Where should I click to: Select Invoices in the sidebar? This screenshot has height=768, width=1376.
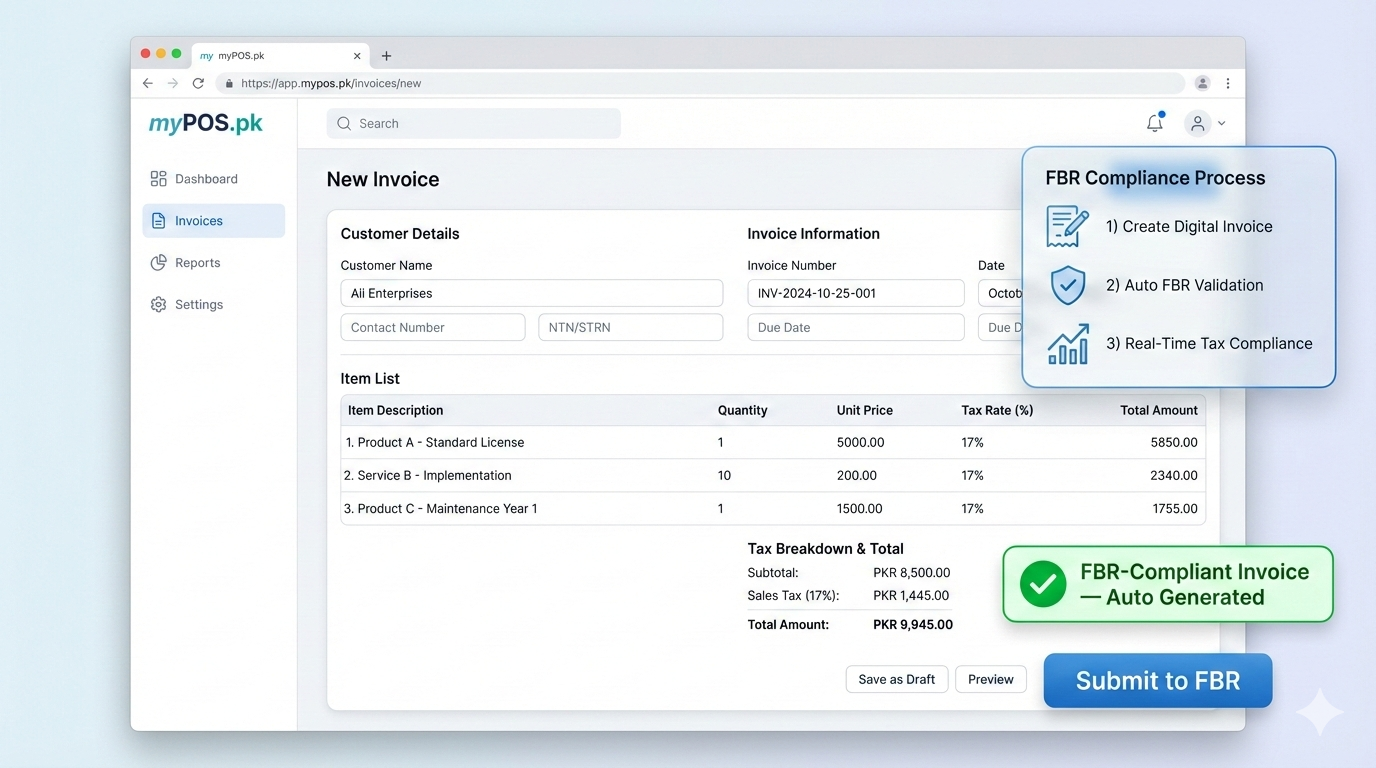(x=213, y=221)
